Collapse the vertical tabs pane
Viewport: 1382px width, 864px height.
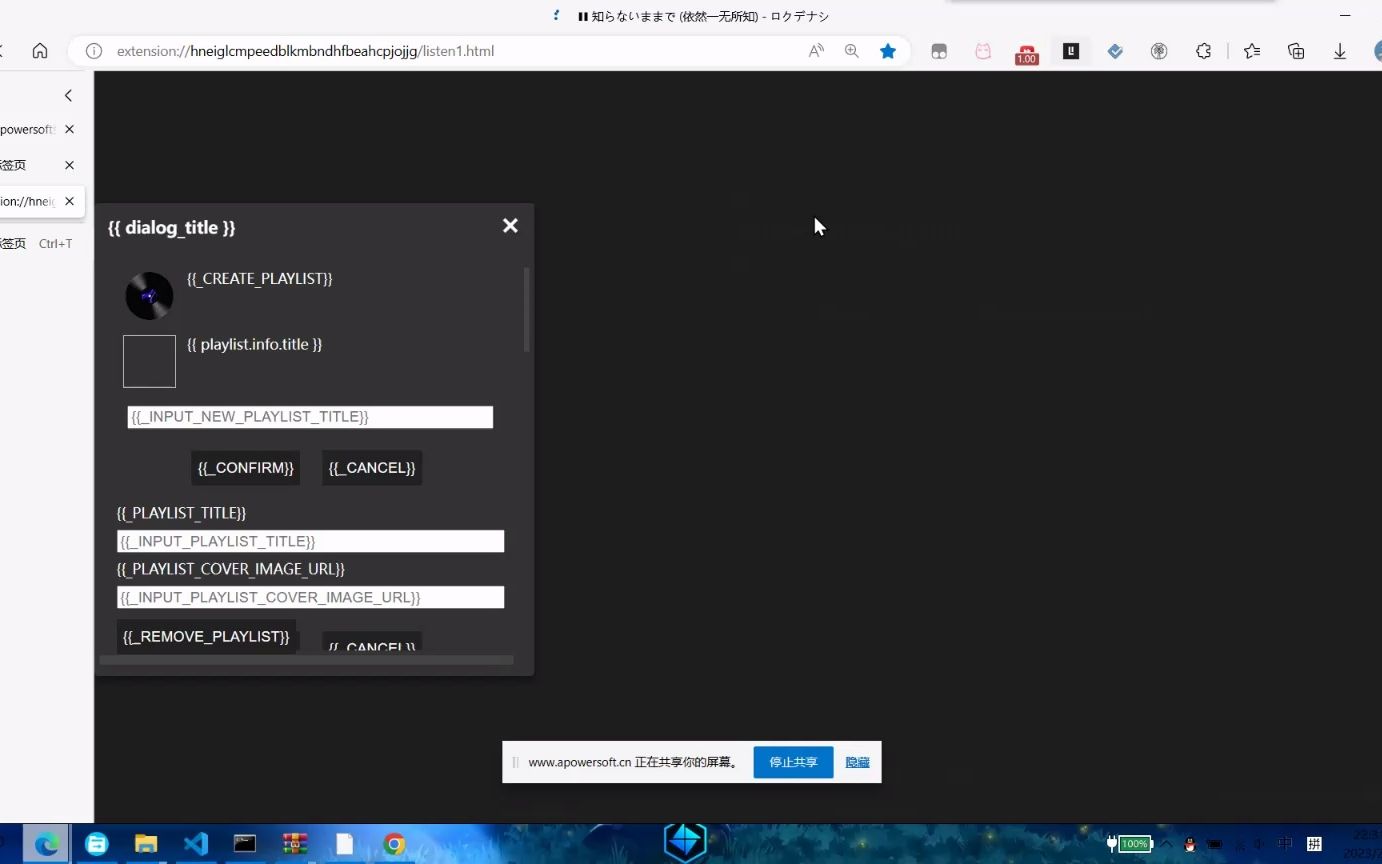pyautogui.click(x=68, y=96)
